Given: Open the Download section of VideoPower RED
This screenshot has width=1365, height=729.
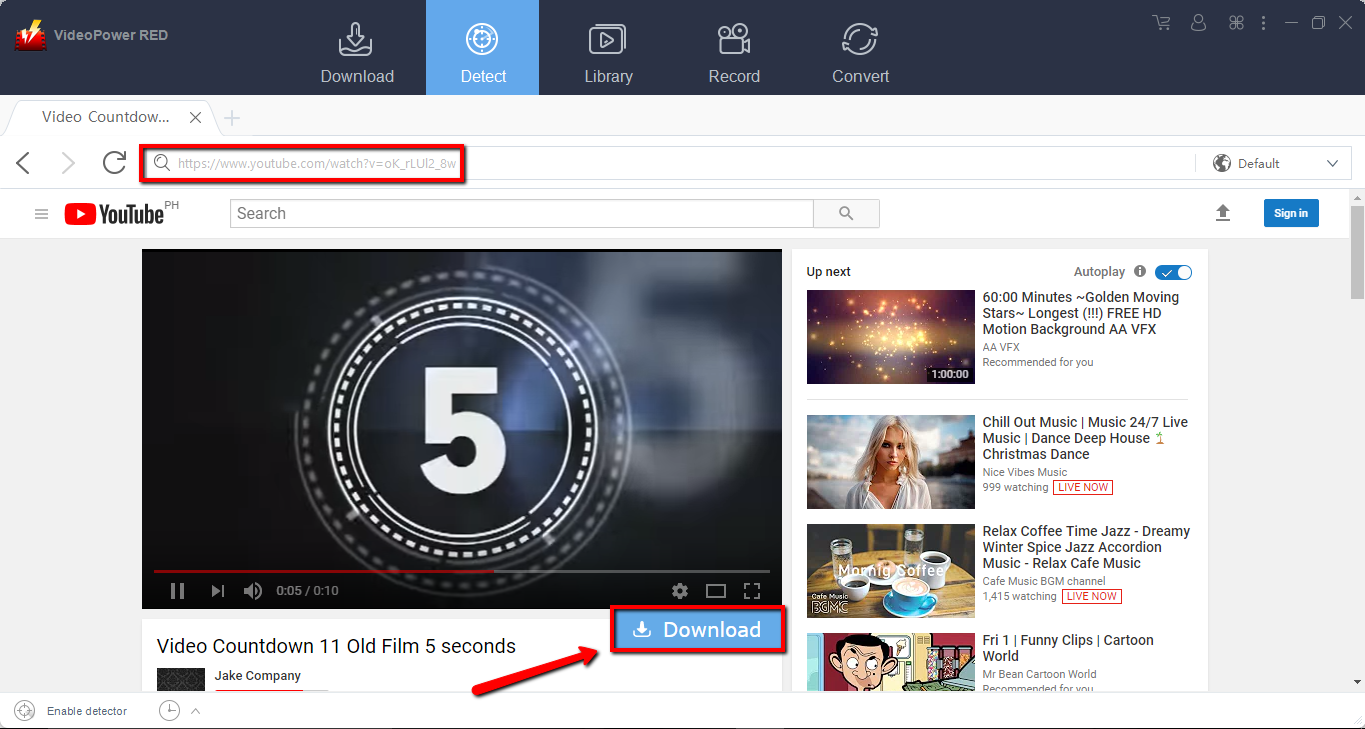Looking at the screenshot, I should pyautogui.click(x=356, y=47).
